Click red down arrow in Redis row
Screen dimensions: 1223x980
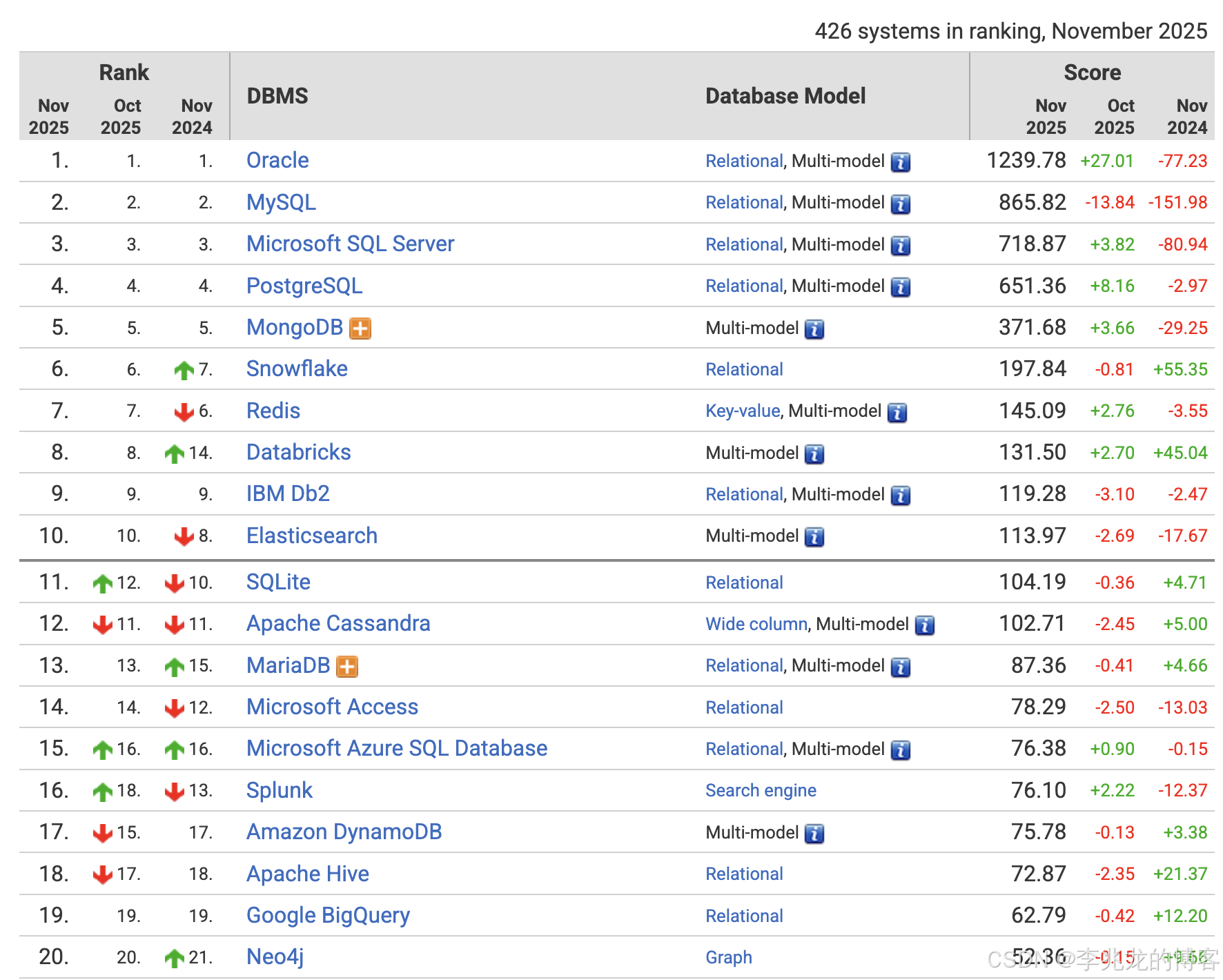pyautogui.click(x=184, y=412)
